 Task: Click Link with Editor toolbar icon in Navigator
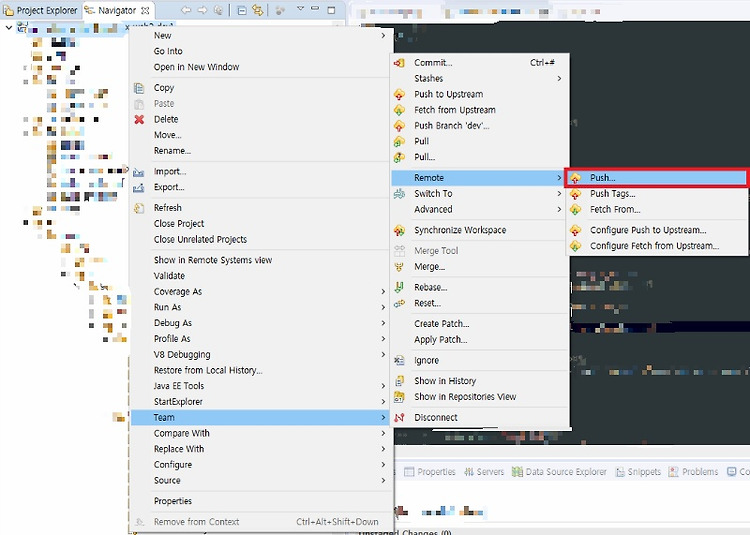pyautogui.click(x=258, y=10)
